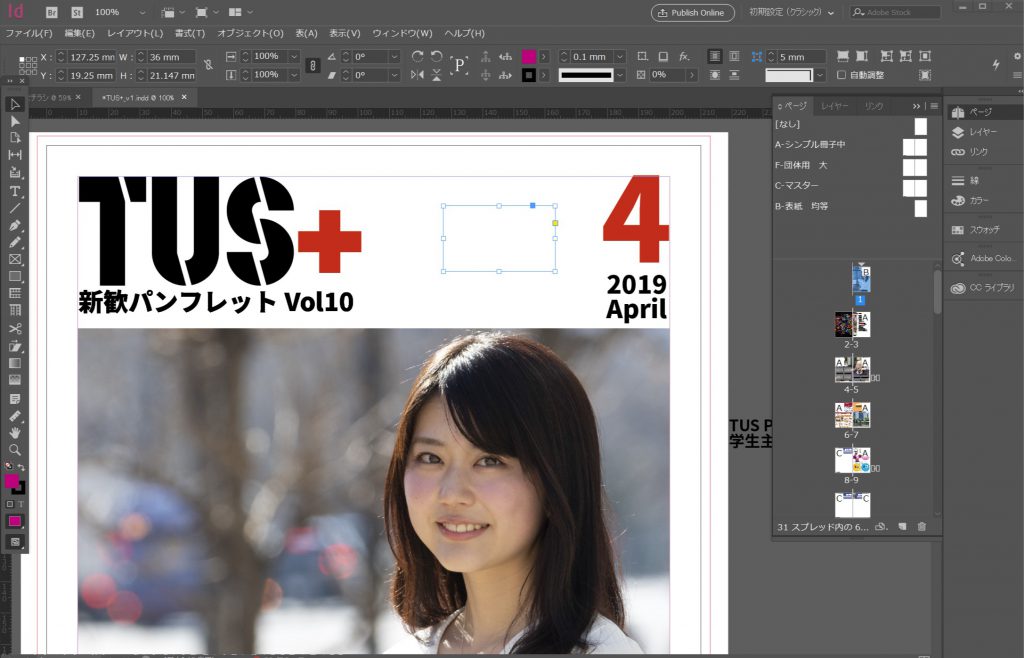Select the Pen tool
Viewport: 1024px width, 658px height.
(14, 225)
